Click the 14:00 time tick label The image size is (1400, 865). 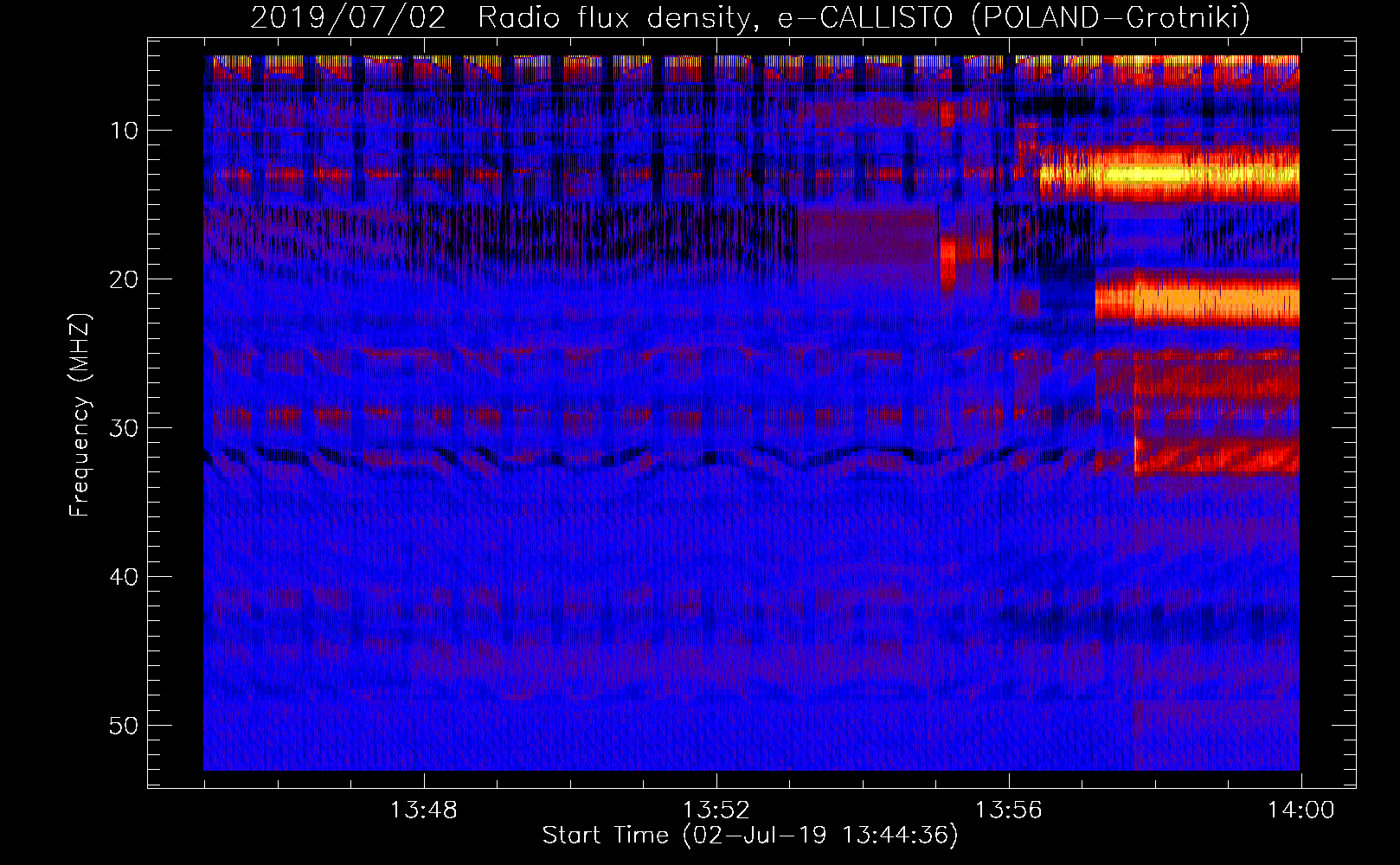(1301, 811)
